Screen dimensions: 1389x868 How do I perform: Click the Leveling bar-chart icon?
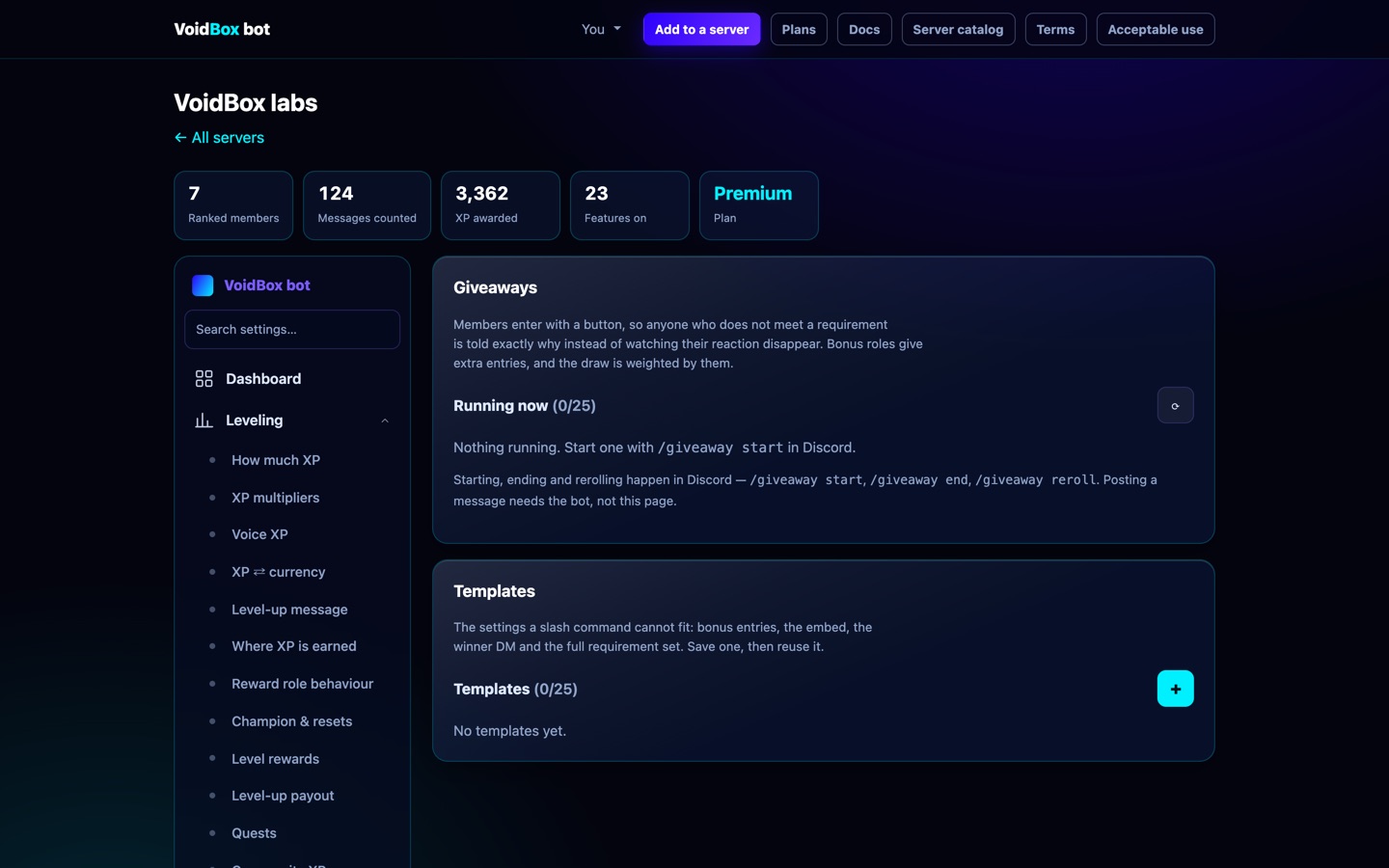click(204, 420)
